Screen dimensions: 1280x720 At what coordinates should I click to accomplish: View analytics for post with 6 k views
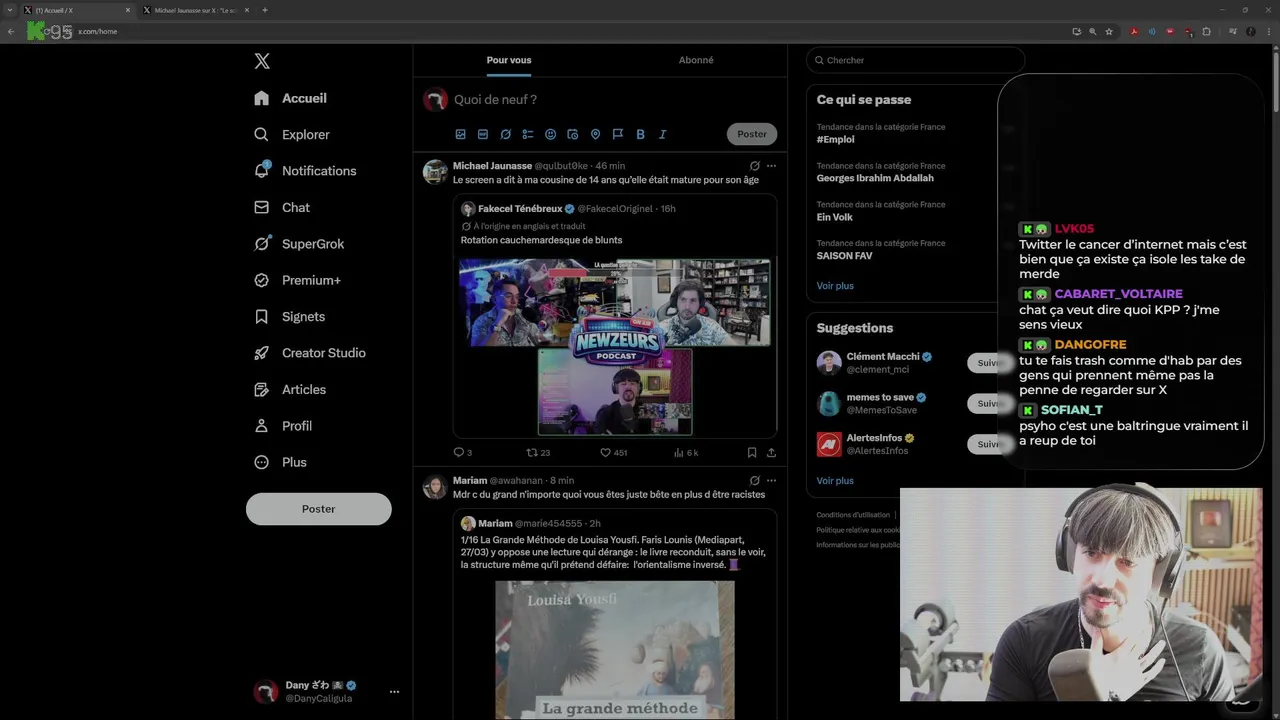[686, 452]
